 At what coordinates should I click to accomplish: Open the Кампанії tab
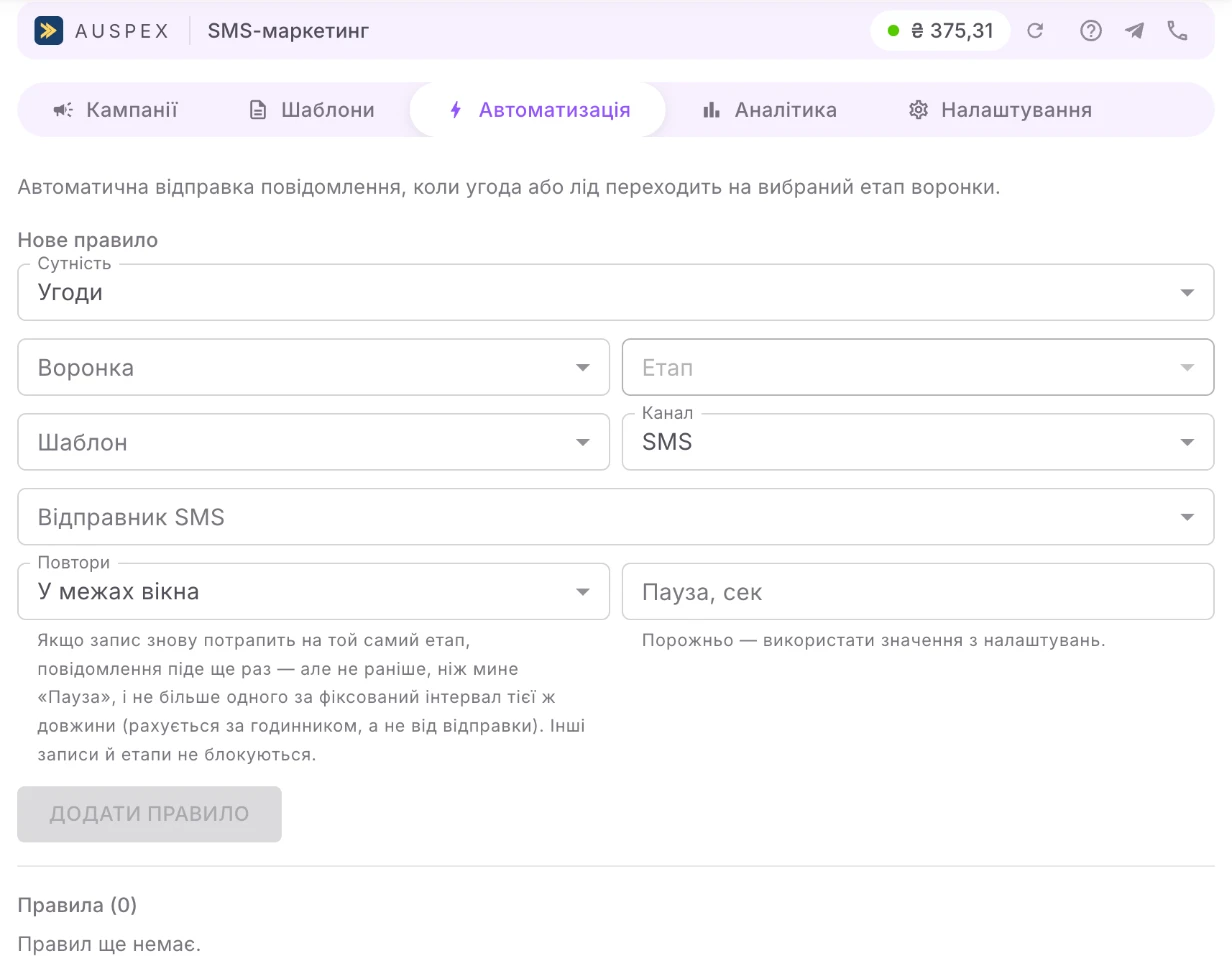point(116,110)
